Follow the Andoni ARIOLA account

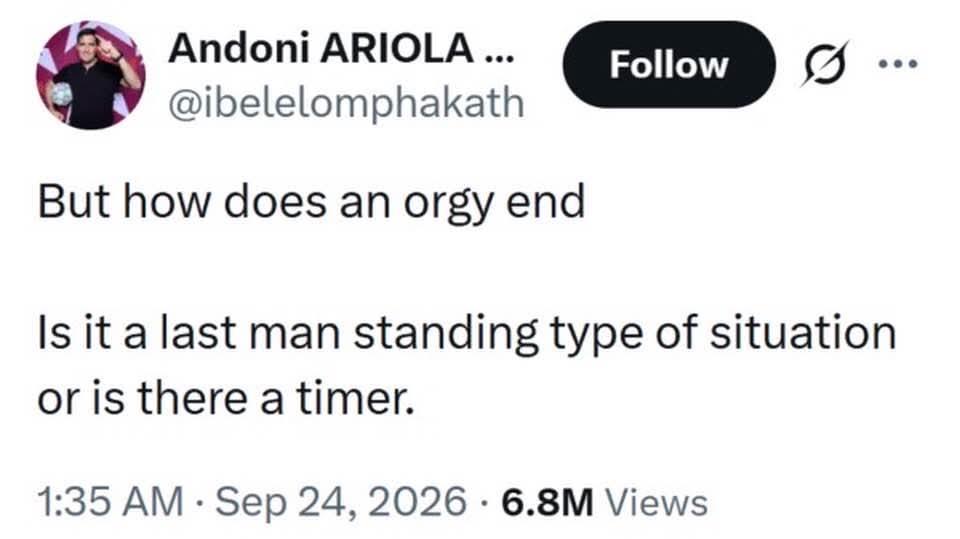pyautogui.click(x=669, y=64)
